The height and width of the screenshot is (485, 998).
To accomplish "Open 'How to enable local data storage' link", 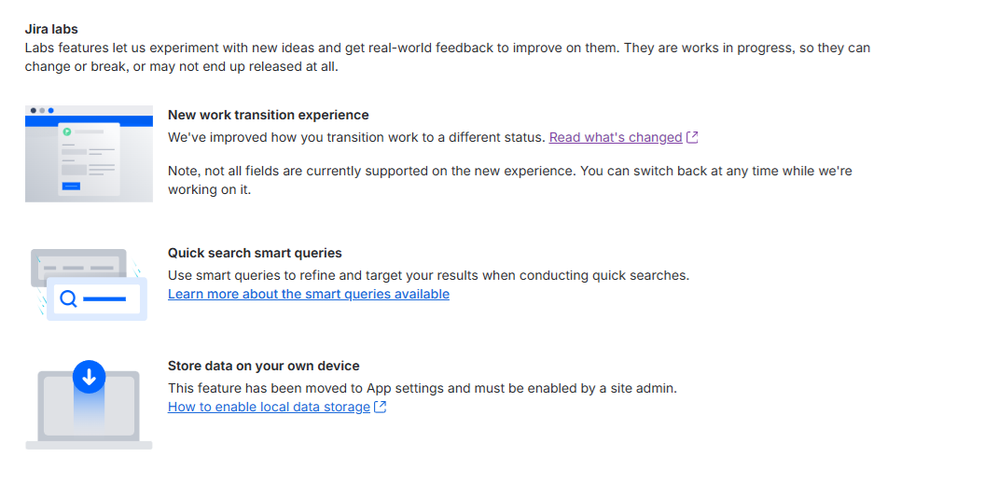I will (269, 407).
